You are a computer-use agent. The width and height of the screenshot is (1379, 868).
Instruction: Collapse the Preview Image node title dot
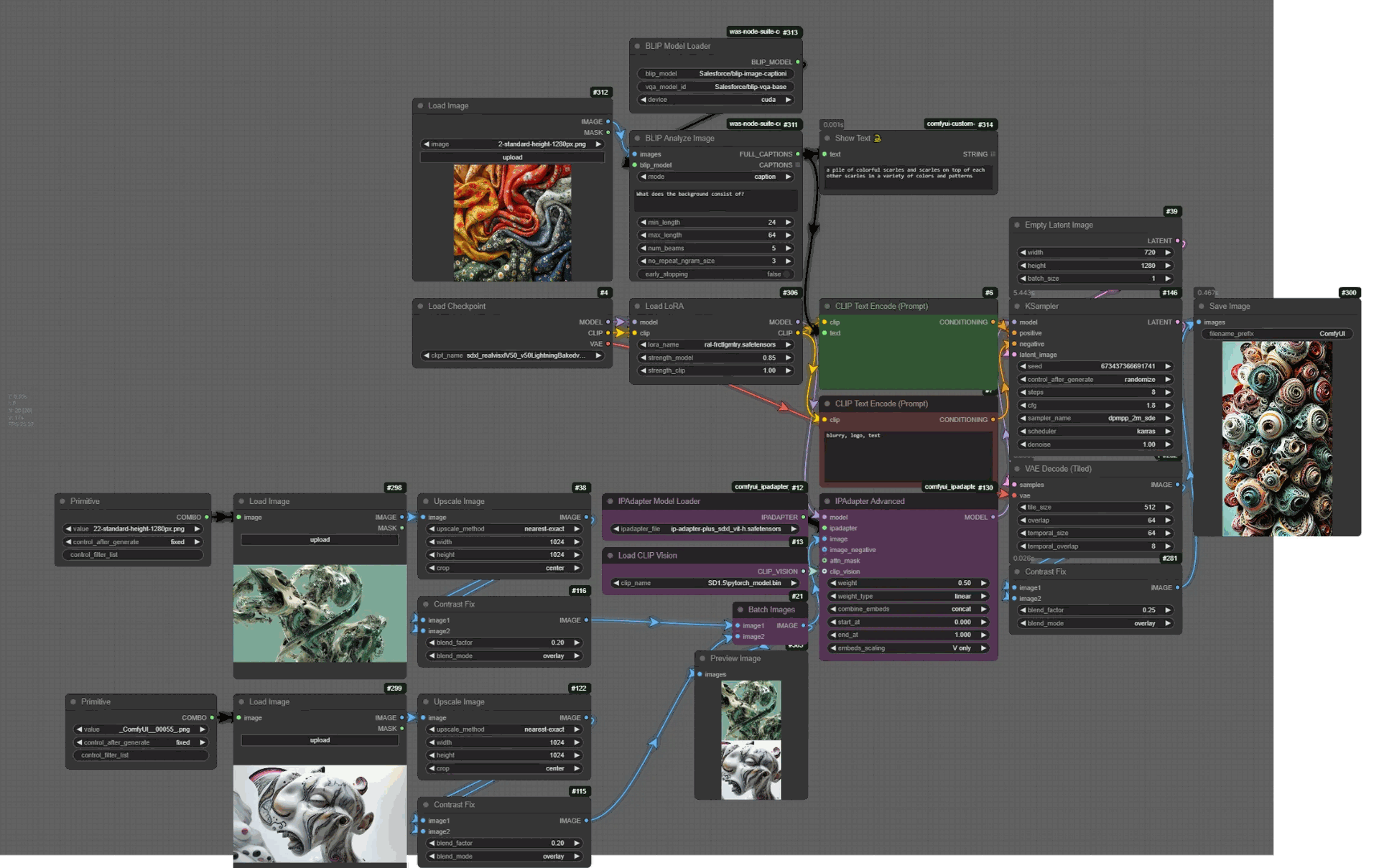click(x=702, y=658)
